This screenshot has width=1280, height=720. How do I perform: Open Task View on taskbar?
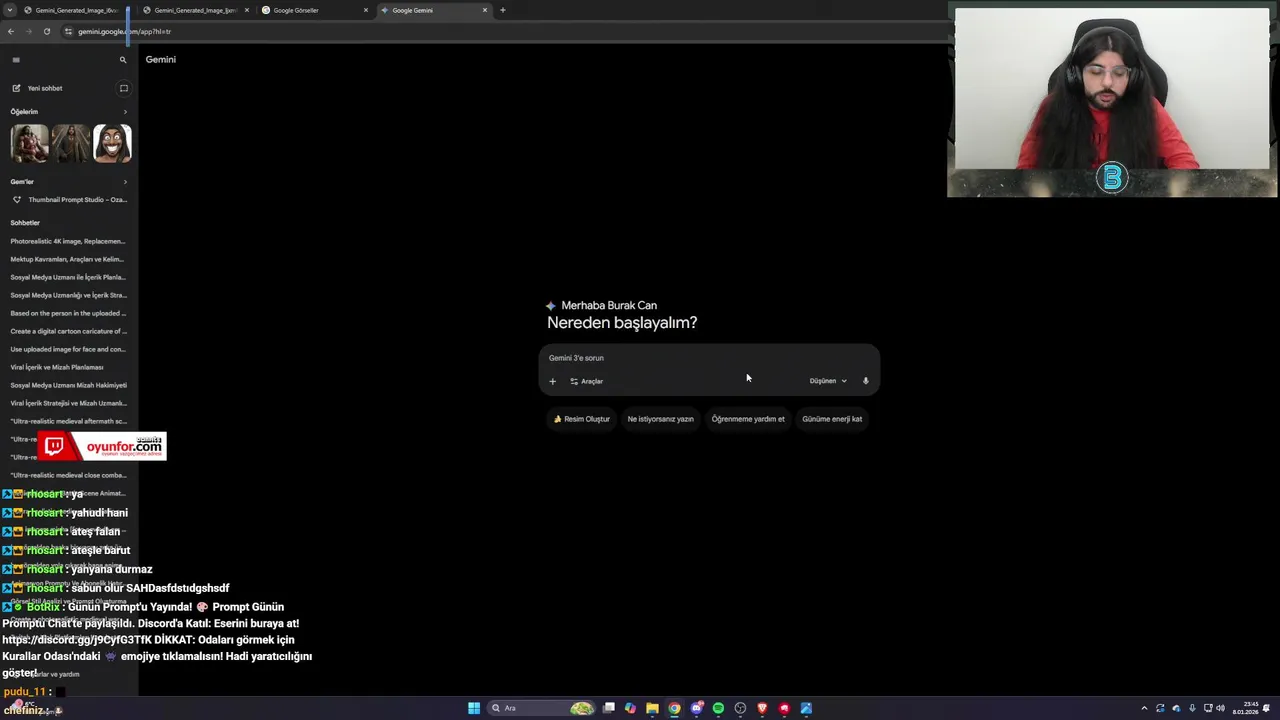pyautogui.click(x=608, y=708)
